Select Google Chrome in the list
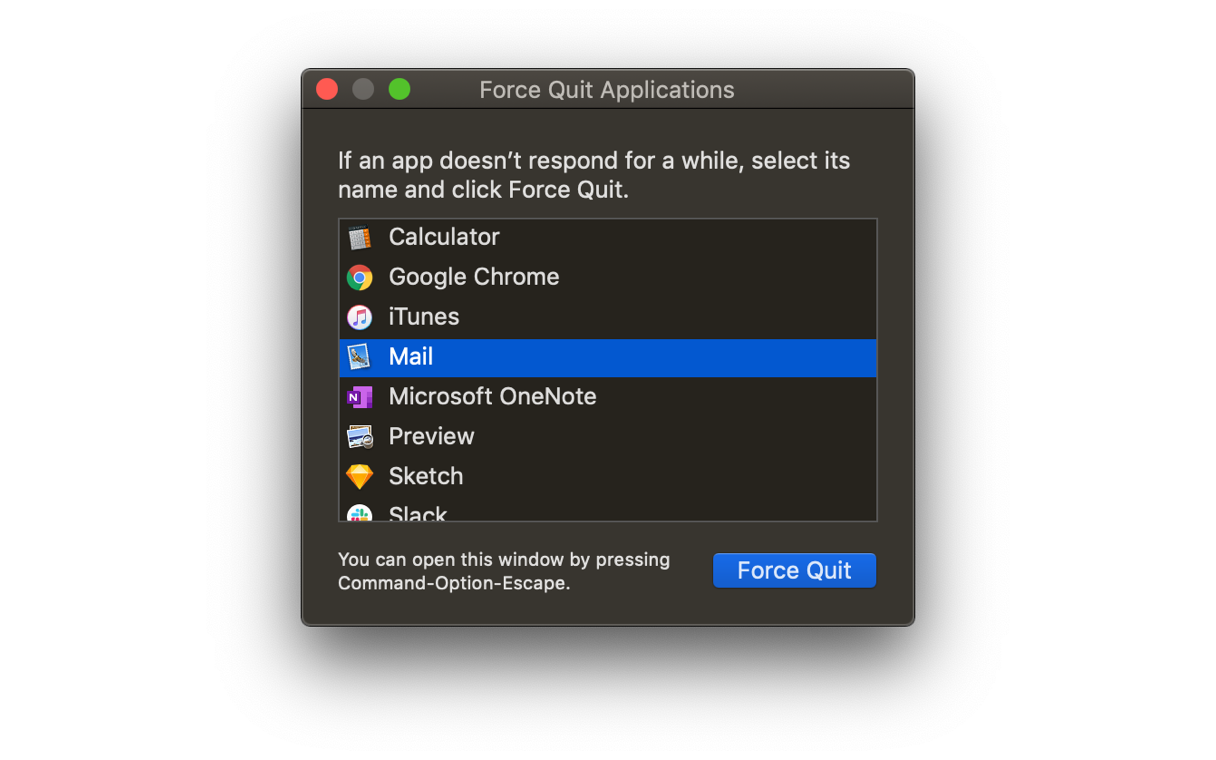 click(474, 277)
